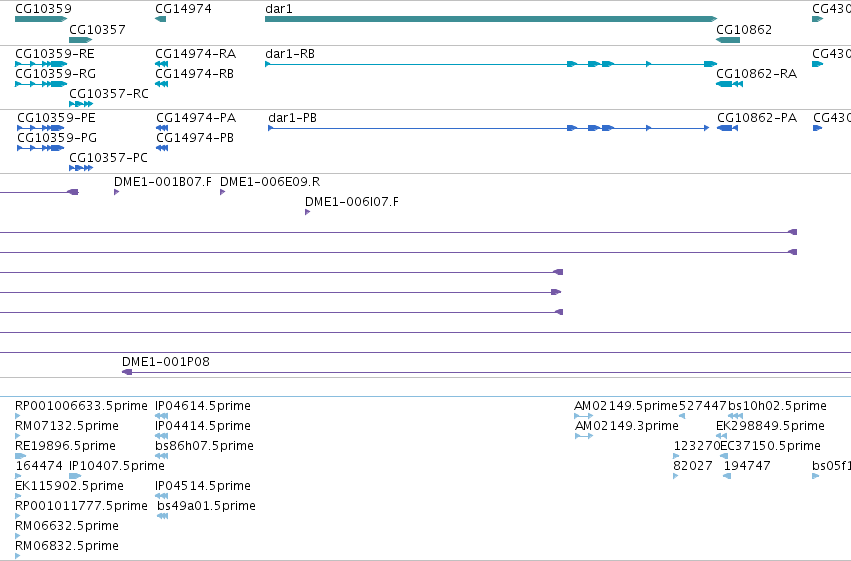Viewport: 851px width, 561px height.
Task: Select AM02149.3prime EST entry
Action: click(x=627, y=426)
